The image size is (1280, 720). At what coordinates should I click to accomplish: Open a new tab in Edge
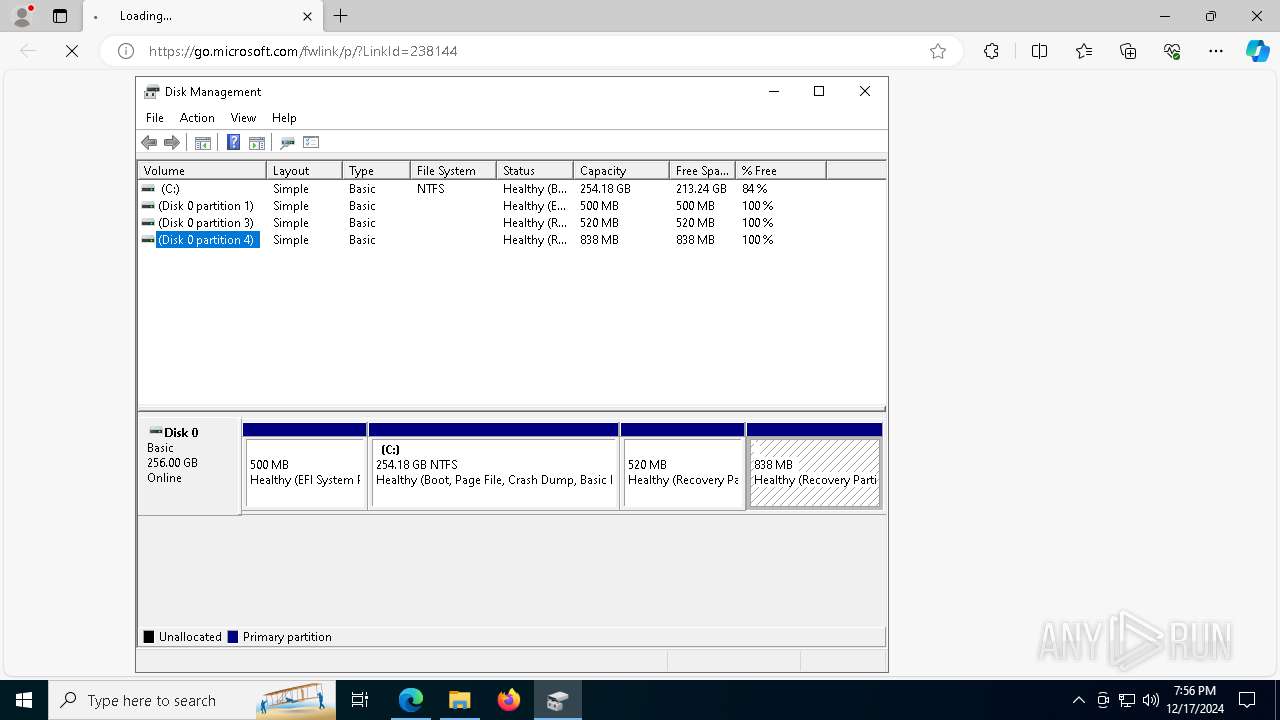tap(341, 16)
